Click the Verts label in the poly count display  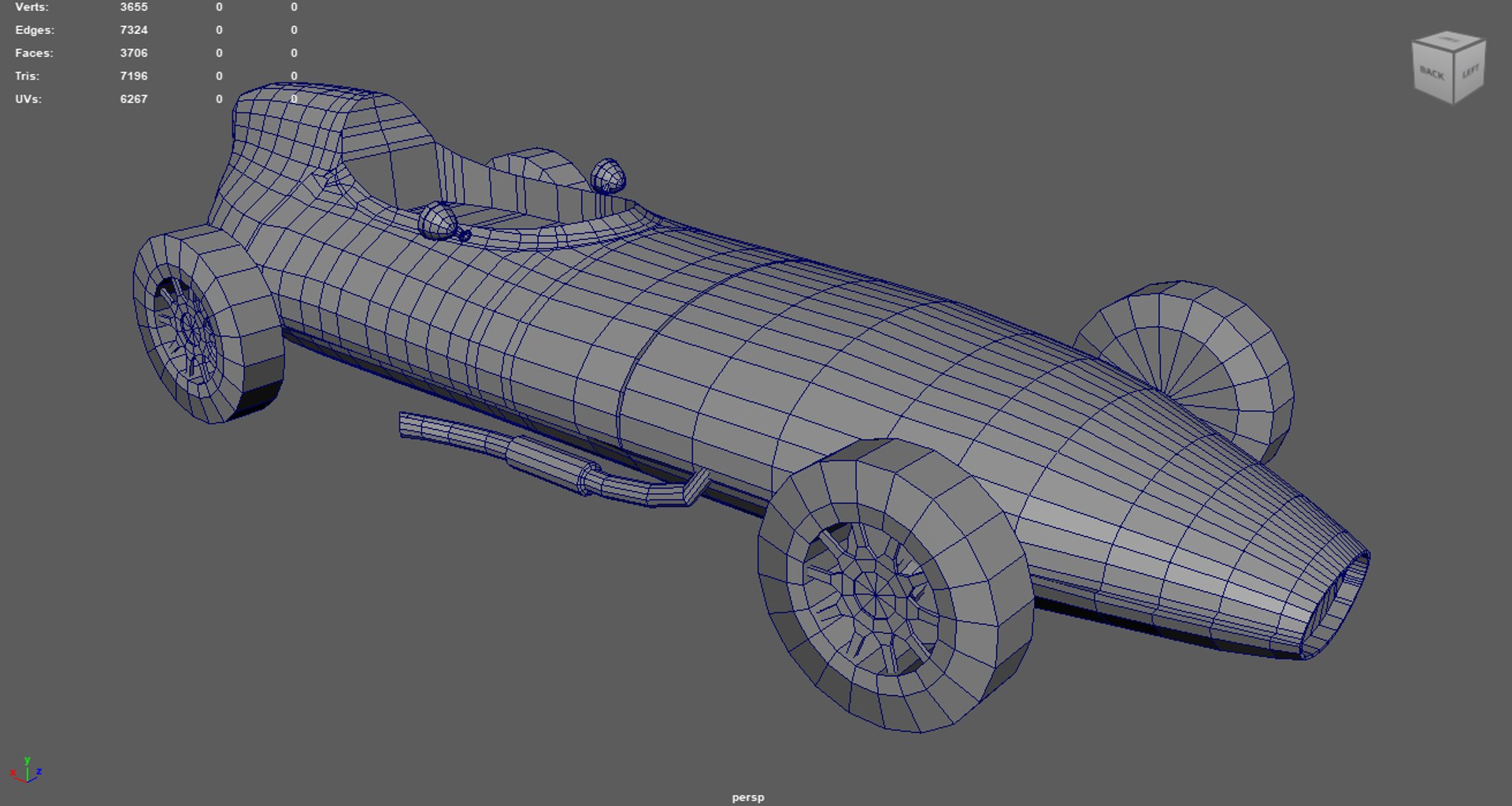tap(31, 7)
